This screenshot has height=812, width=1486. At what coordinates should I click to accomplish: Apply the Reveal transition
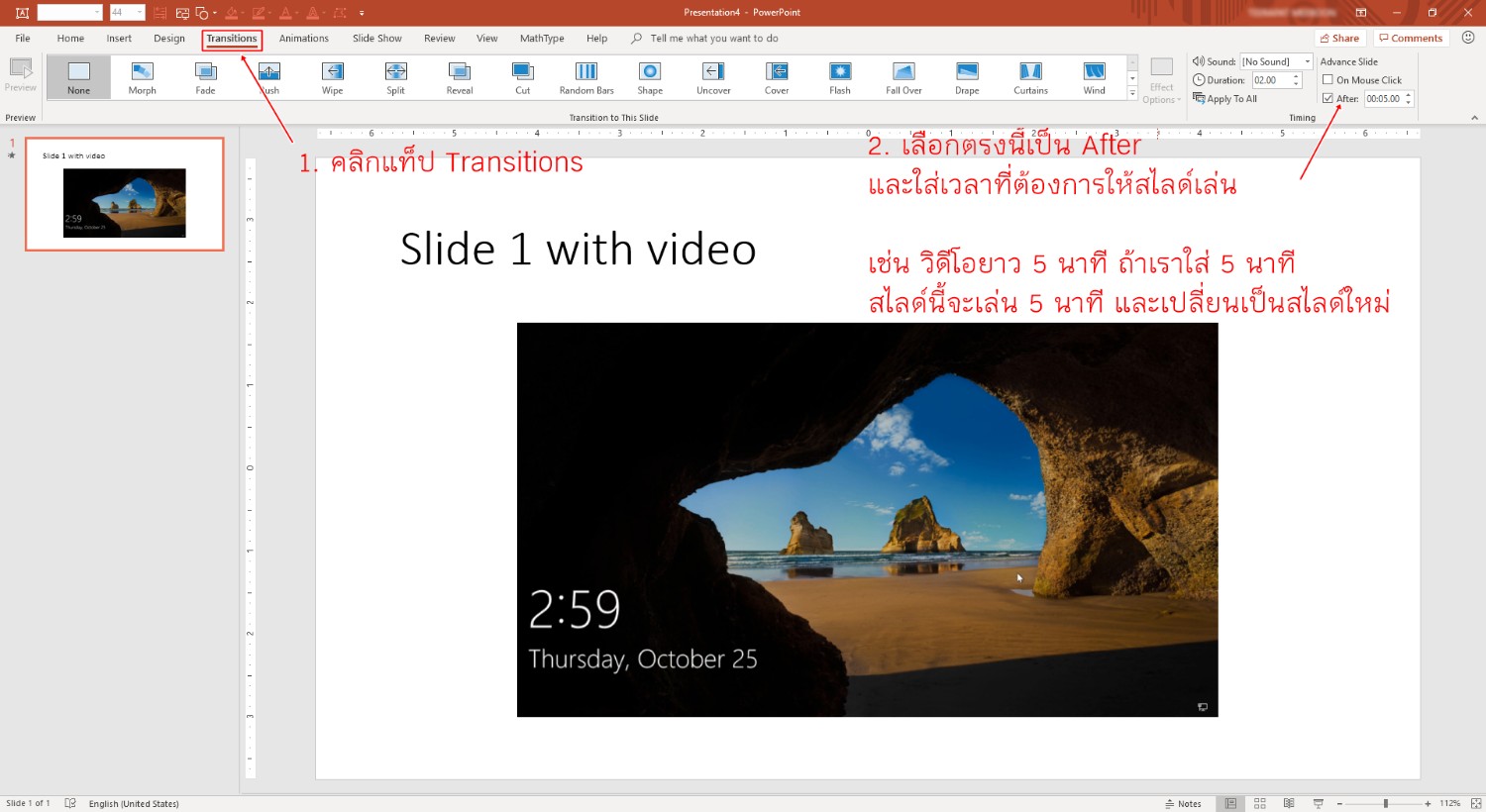pyautogui.click(x=460, y=77)
